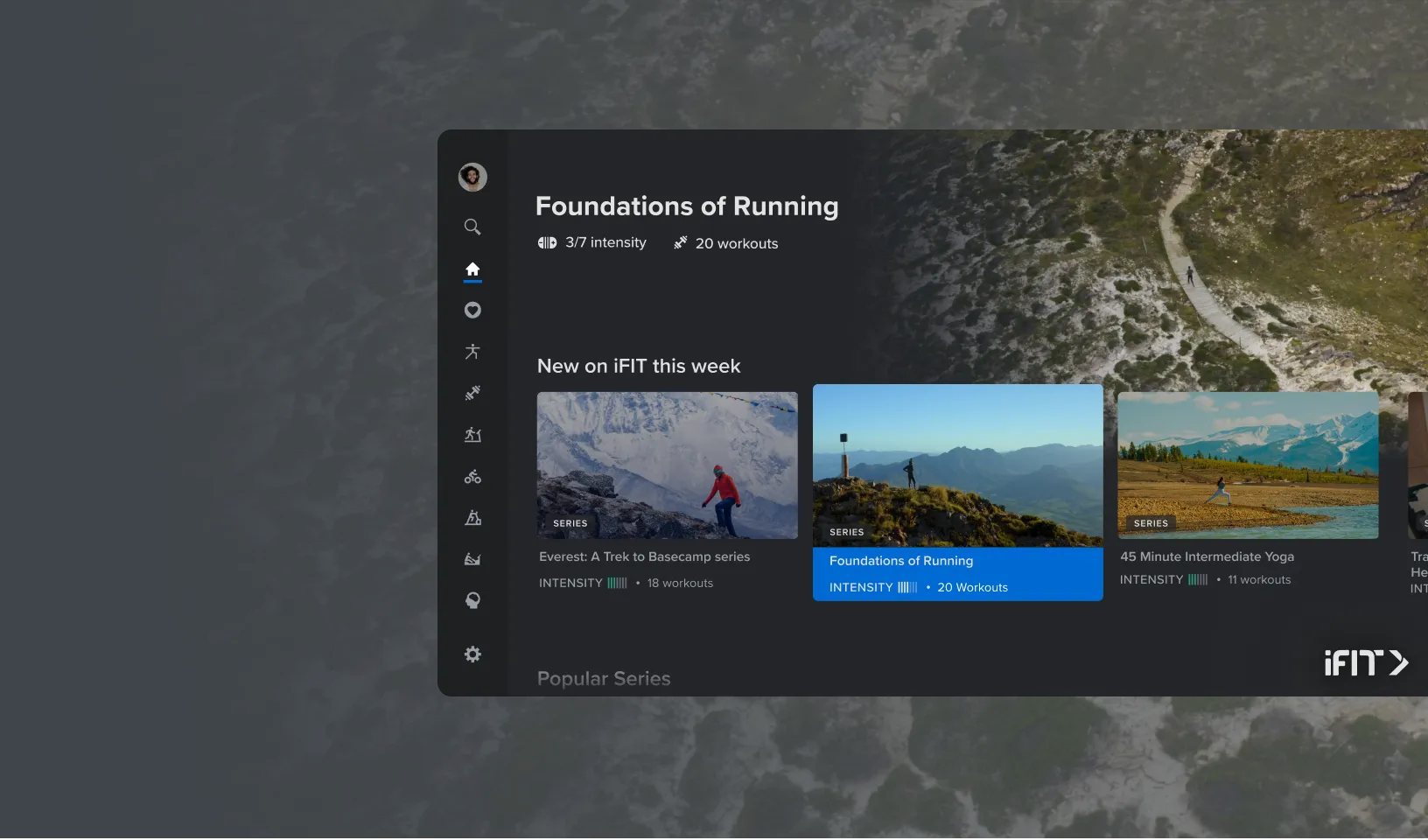Viewport: 1428px width, 840px height.
Task: Click the Foundations of Running hero heading
Action: click(x=687, y=206)
